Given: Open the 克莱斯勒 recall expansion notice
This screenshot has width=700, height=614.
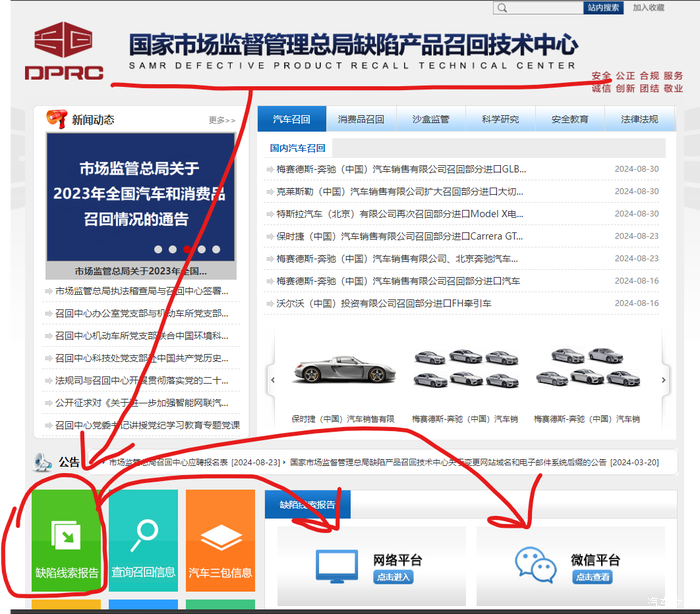Looking at the screenshot, I should pyautogui.click(x=400, y=192).
